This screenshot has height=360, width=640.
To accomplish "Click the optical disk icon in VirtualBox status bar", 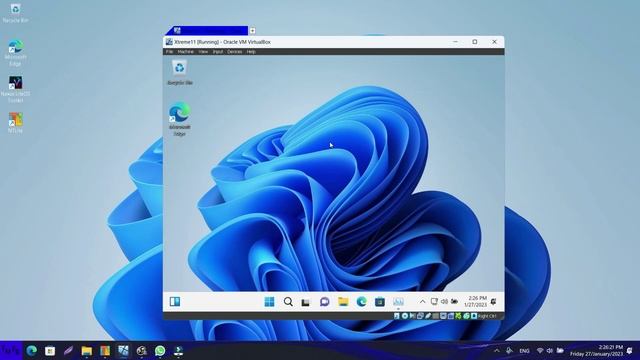I will 405,316.
